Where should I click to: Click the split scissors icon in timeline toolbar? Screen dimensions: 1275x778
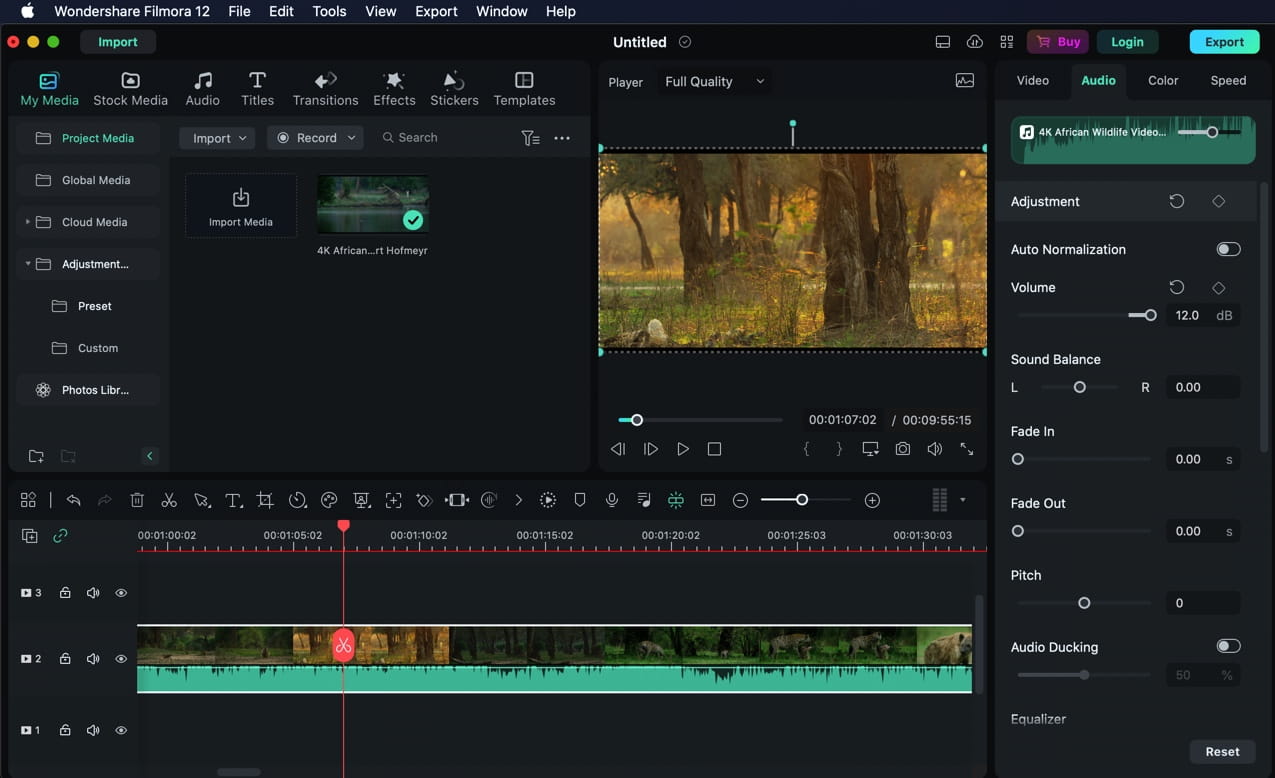click(169, 500)
